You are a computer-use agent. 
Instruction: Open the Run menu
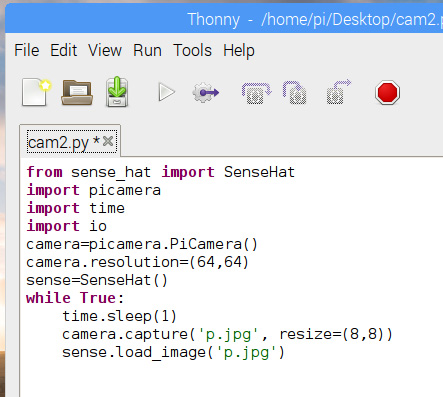coord(147,51)
